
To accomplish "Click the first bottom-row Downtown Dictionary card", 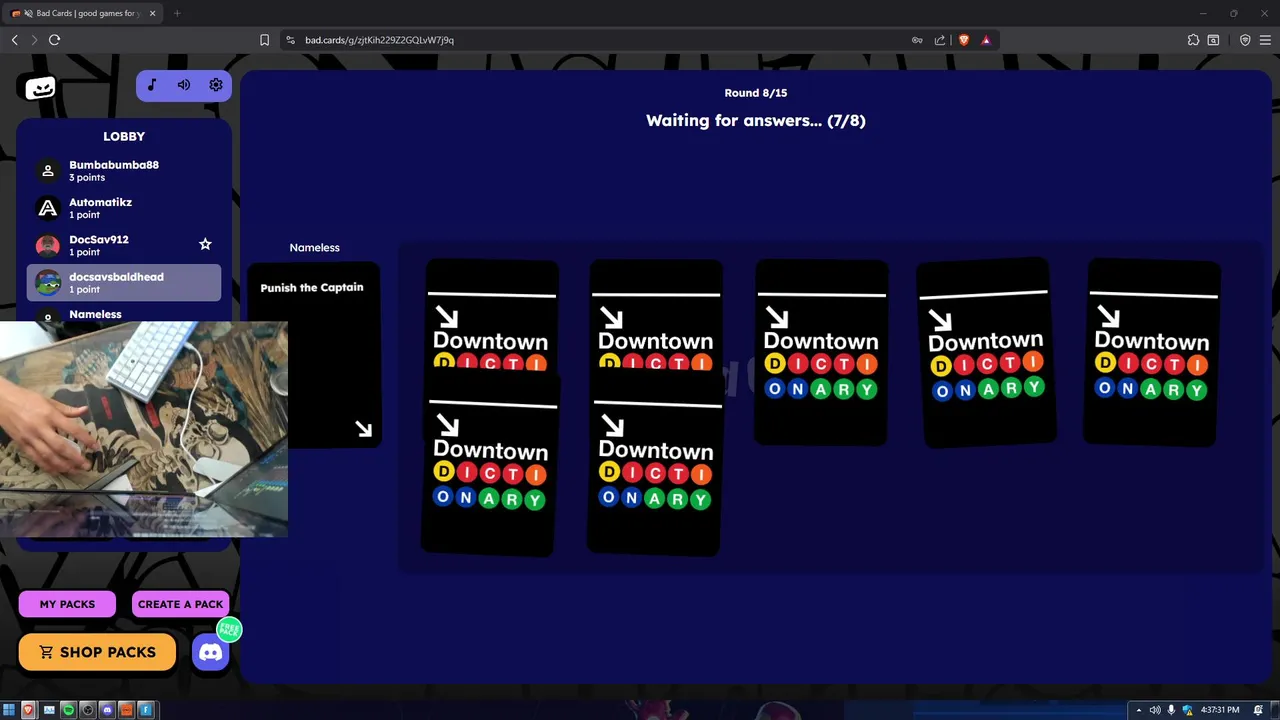I will (x=489, y=463).
